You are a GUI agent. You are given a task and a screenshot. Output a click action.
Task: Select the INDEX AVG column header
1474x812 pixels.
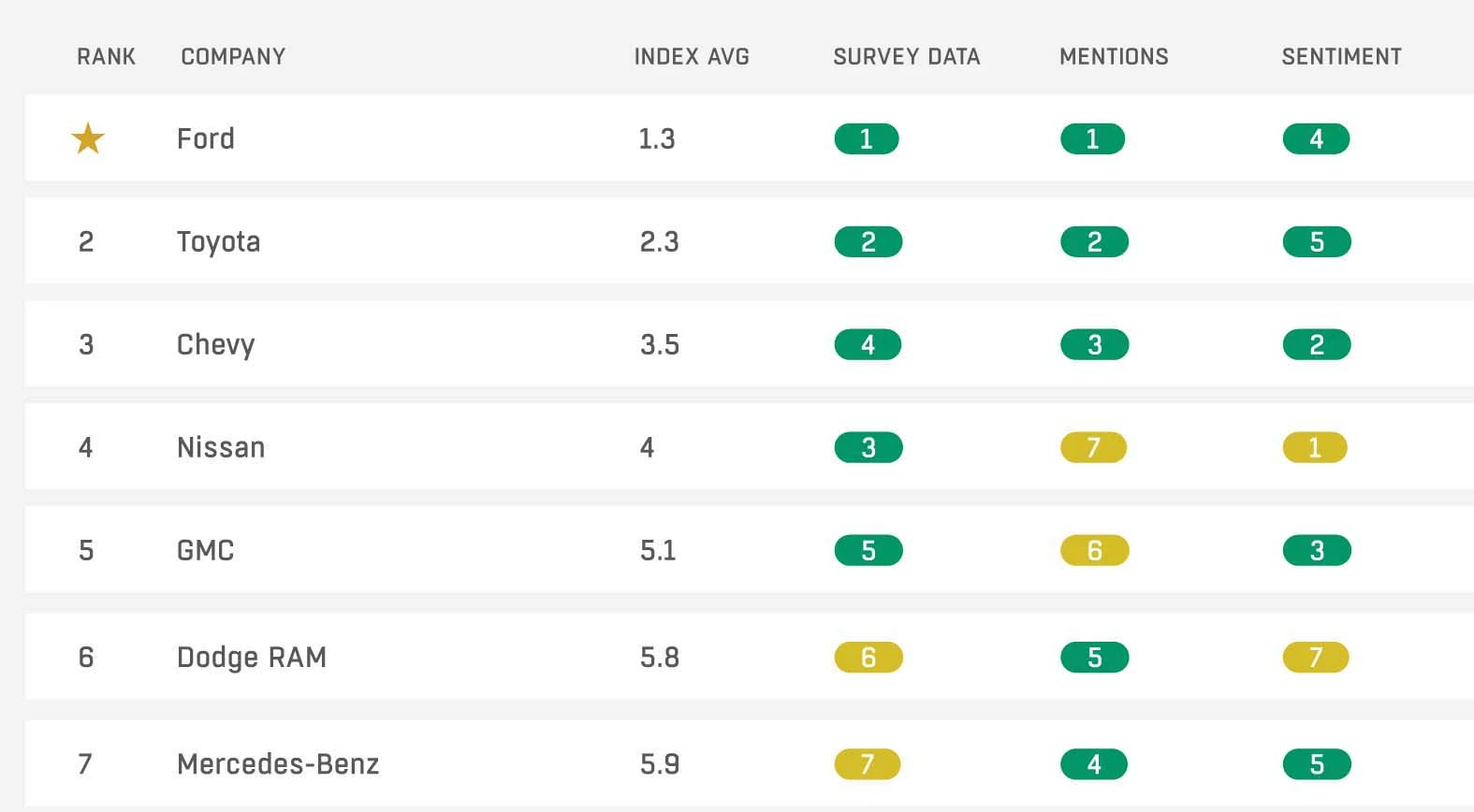692,57
